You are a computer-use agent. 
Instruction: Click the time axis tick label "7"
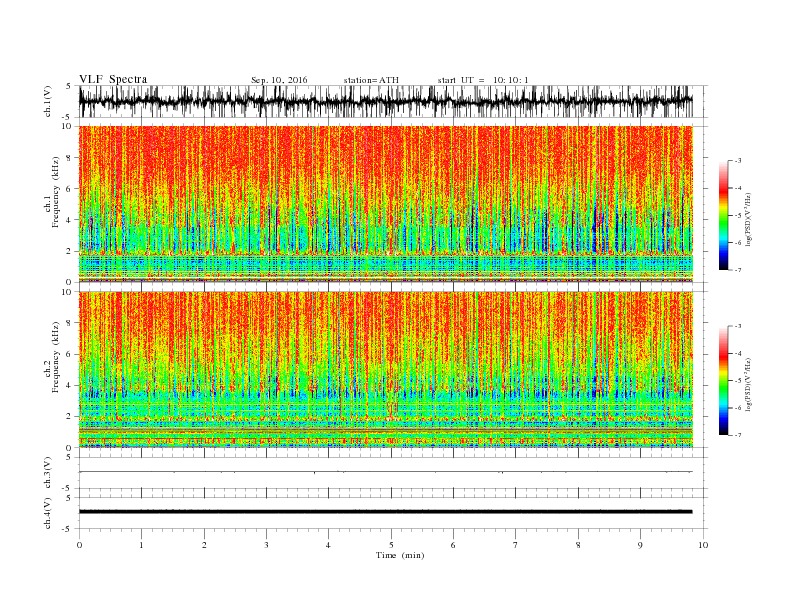click(x=516, y=545)
